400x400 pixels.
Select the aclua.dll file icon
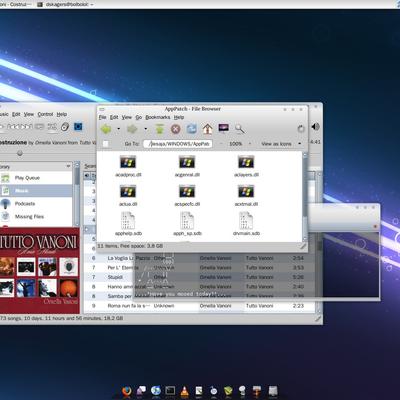tap(128, 192)
